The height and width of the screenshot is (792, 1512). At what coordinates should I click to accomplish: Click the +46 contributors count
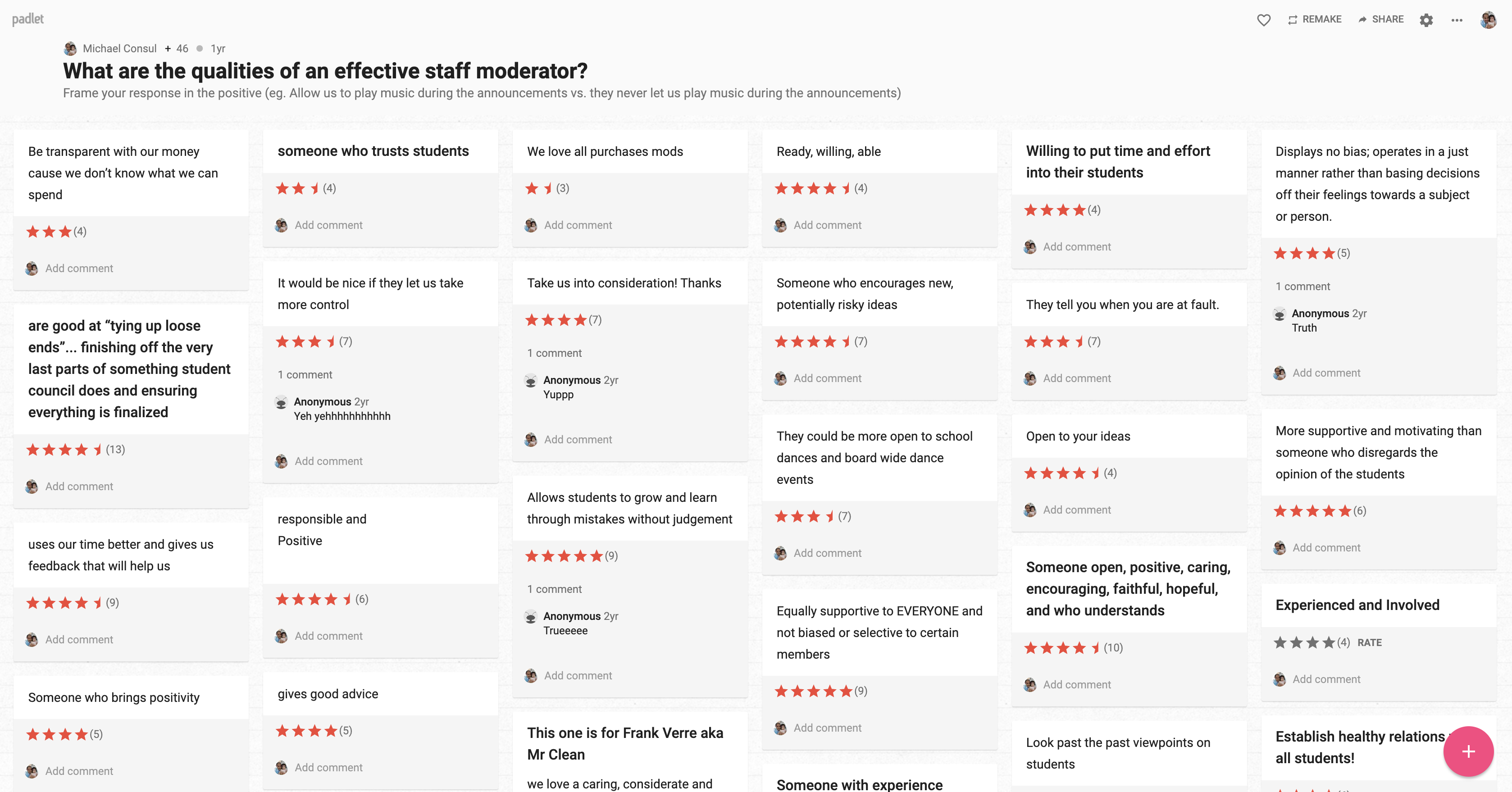(x=177, y=48)
